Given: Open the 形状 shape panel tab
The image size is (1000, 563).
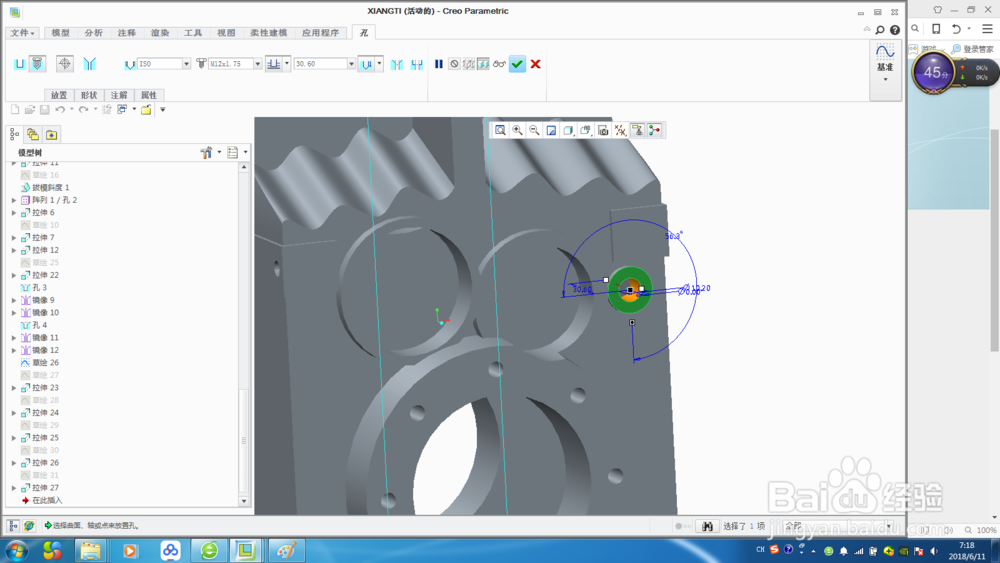Looking at the screenshot, I should [x=89, y=95].
